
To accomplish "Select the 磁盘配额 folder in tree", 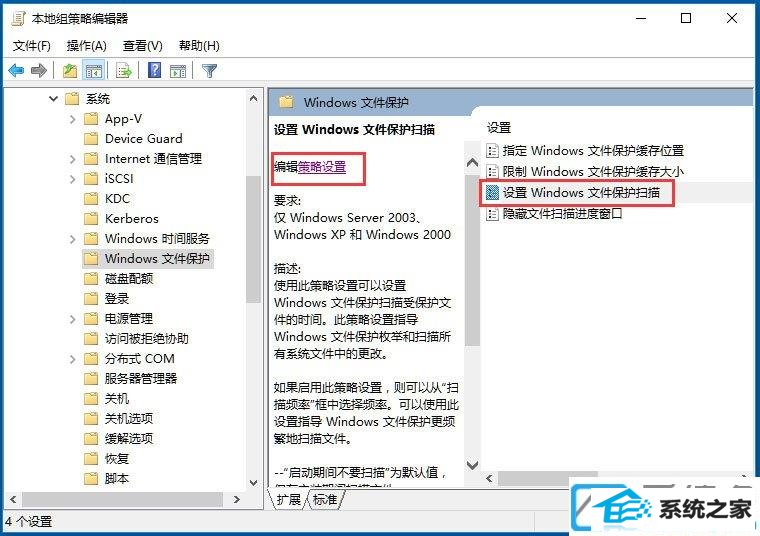I will click(129, 279).
